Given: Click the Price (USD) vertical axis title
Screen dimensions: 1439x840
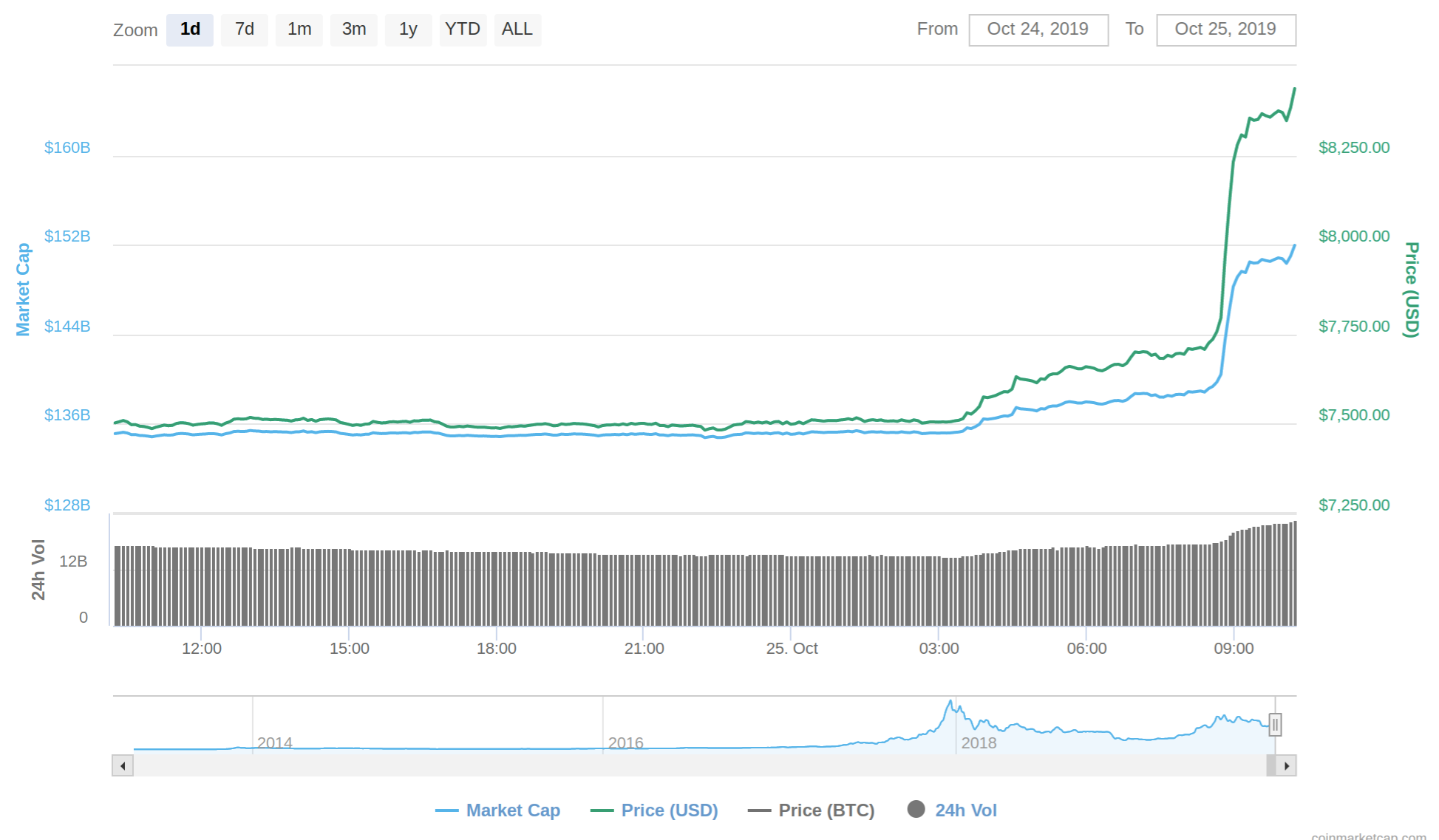Looking at the screenshot, I should [x=1412, y=290].
